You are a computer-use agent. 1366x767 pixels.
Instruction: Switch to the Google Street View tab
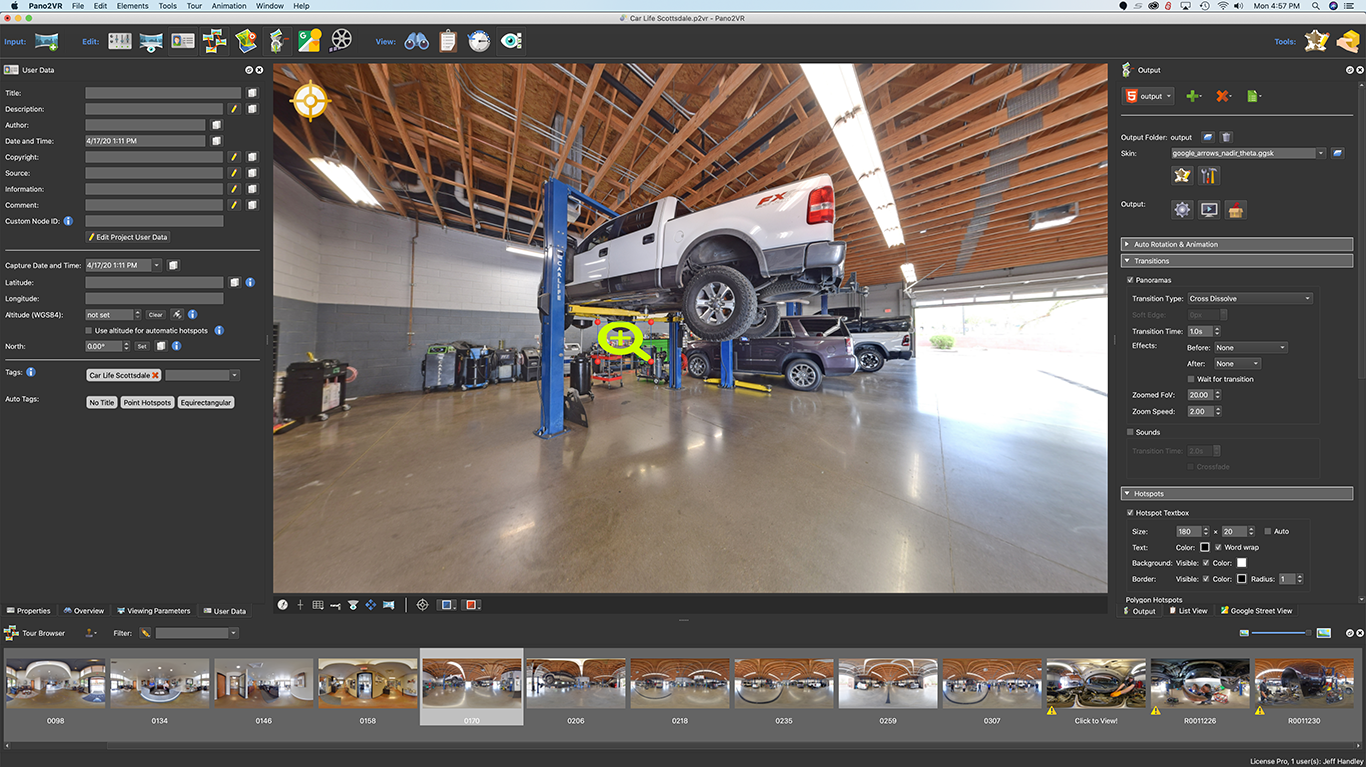pos(1256,611)
